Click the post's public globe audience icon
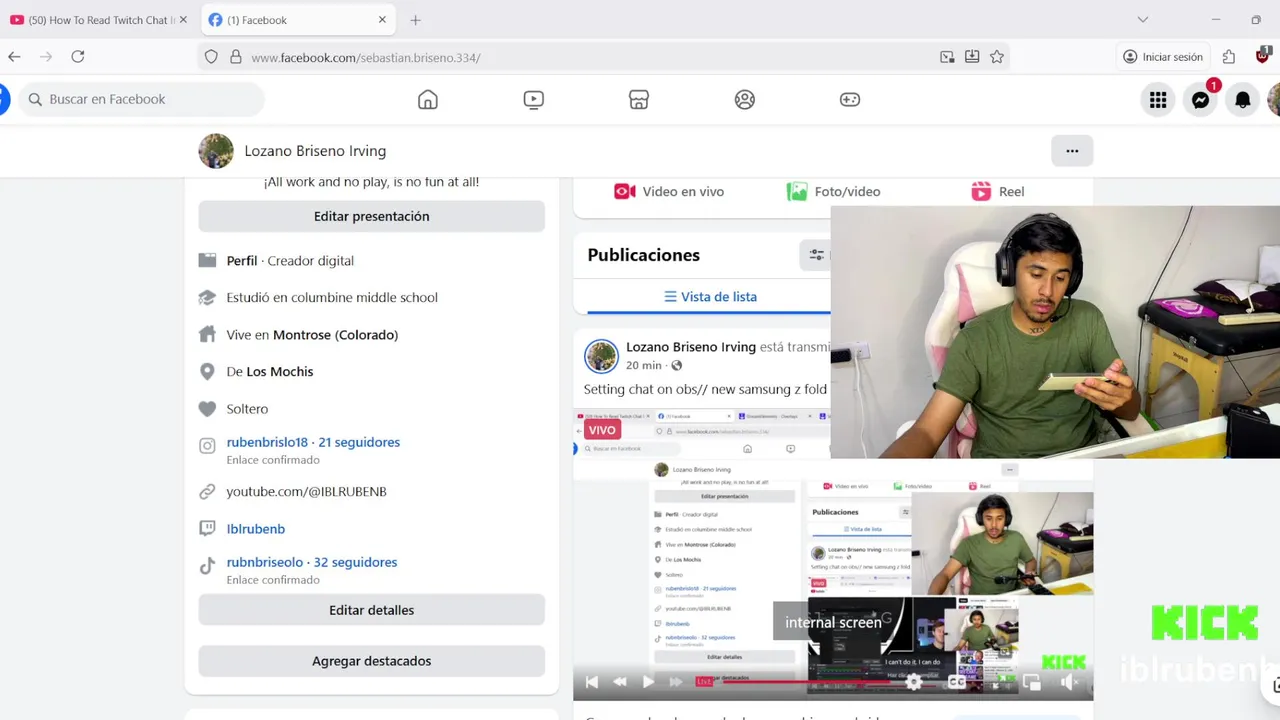Screen dimensions: 1280x720 (677, 366)
